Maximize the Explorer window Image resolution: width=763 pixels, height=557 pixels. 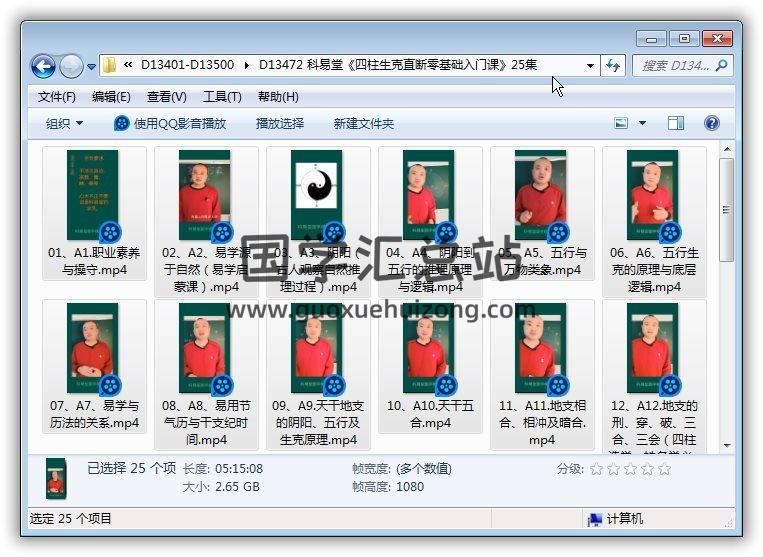684,38
